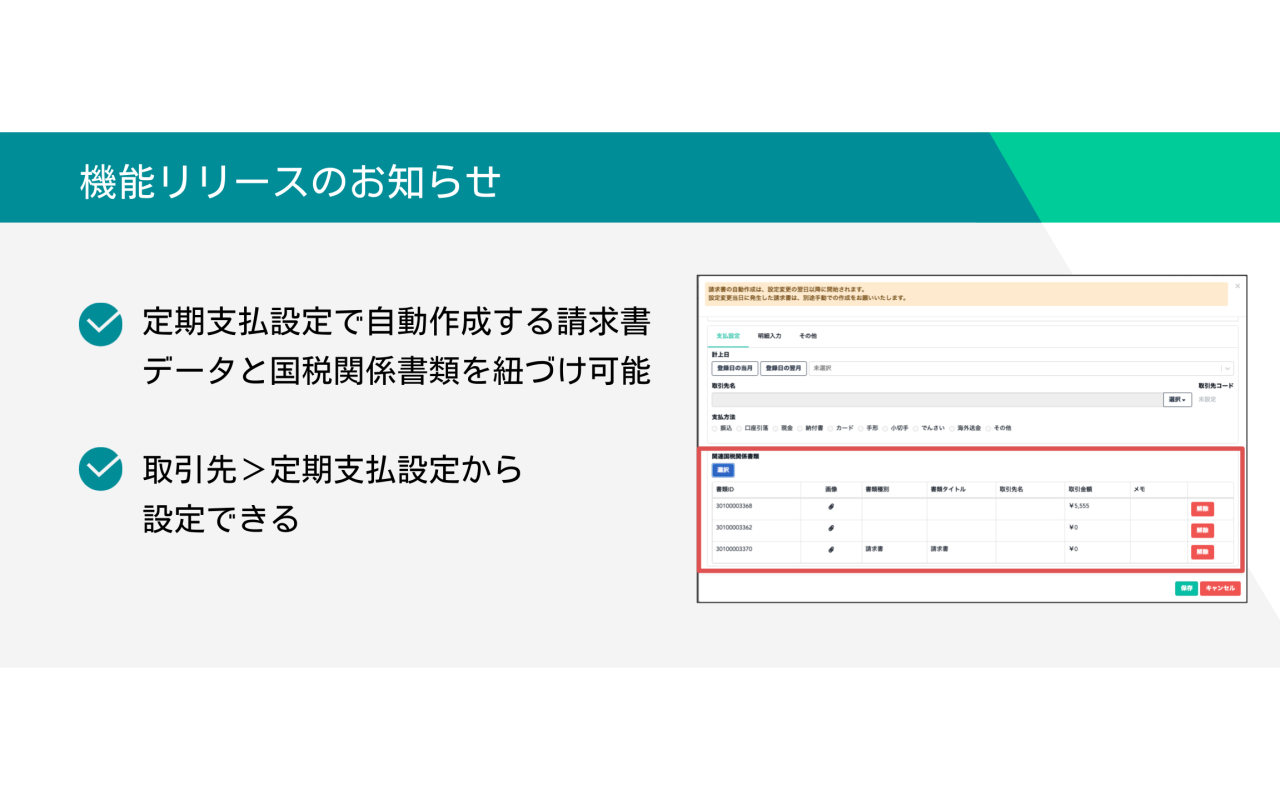Select the カード payment method radio button

[x=831, y=428]
